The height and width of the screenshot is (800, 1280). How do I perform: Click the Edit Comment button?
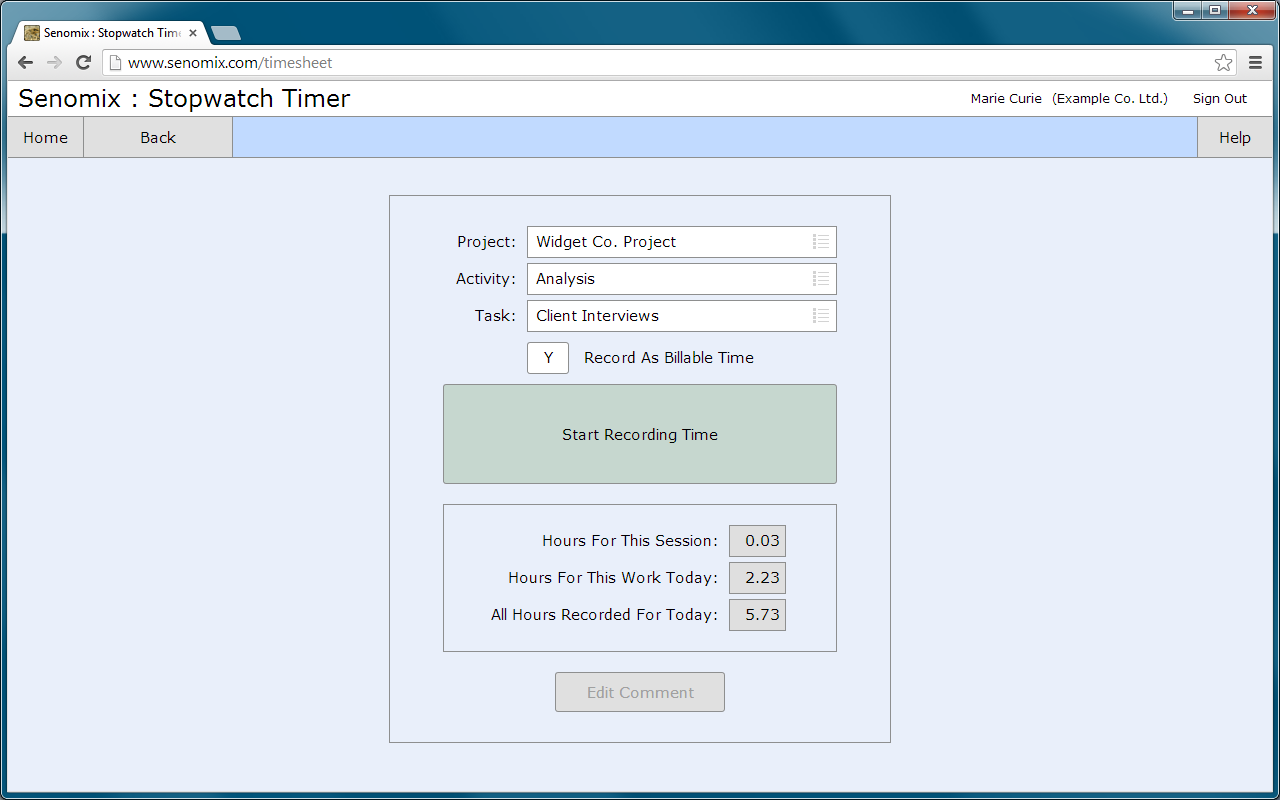pyautogui.click(x=640, y=692)
